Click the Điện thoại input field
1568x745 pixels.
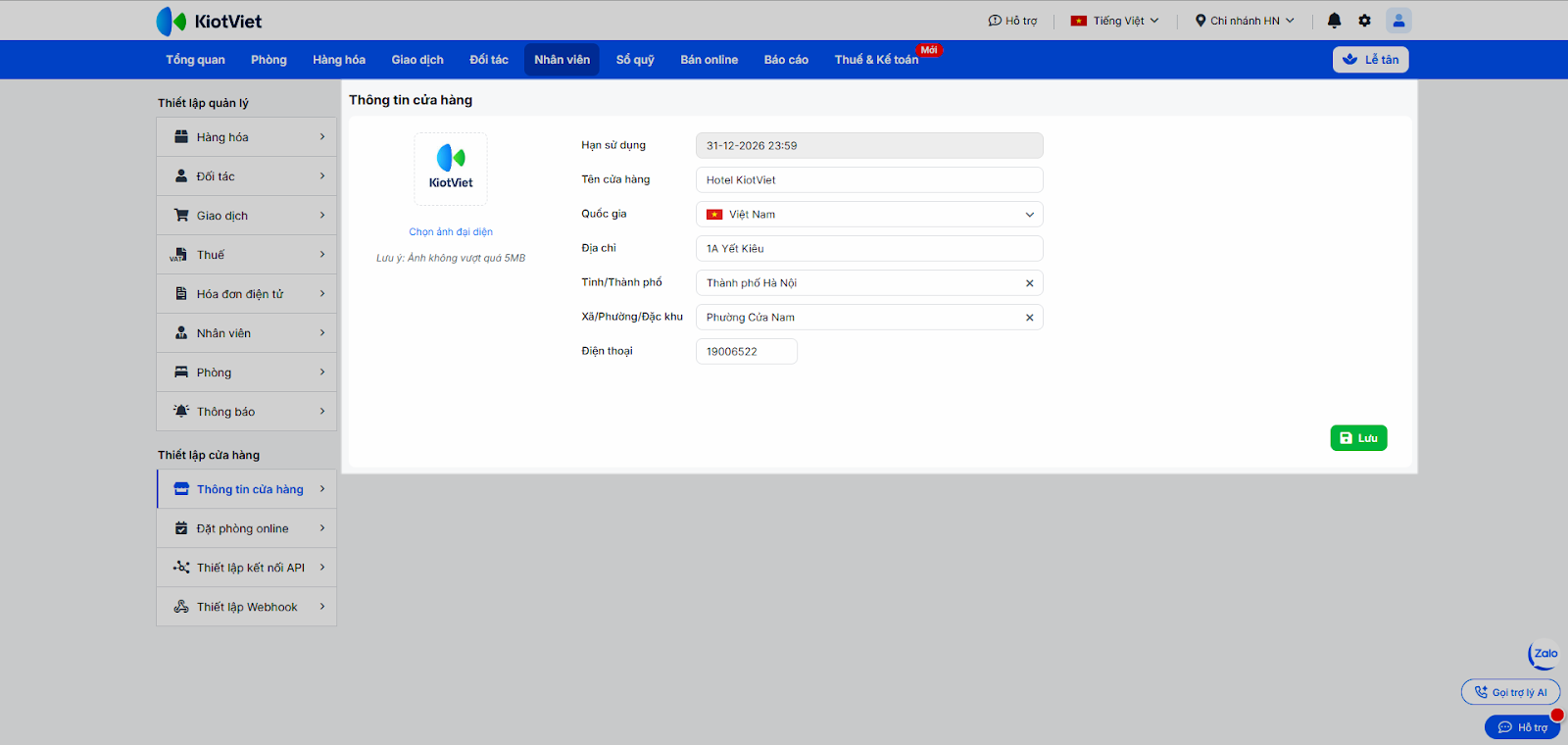[747, 352]
